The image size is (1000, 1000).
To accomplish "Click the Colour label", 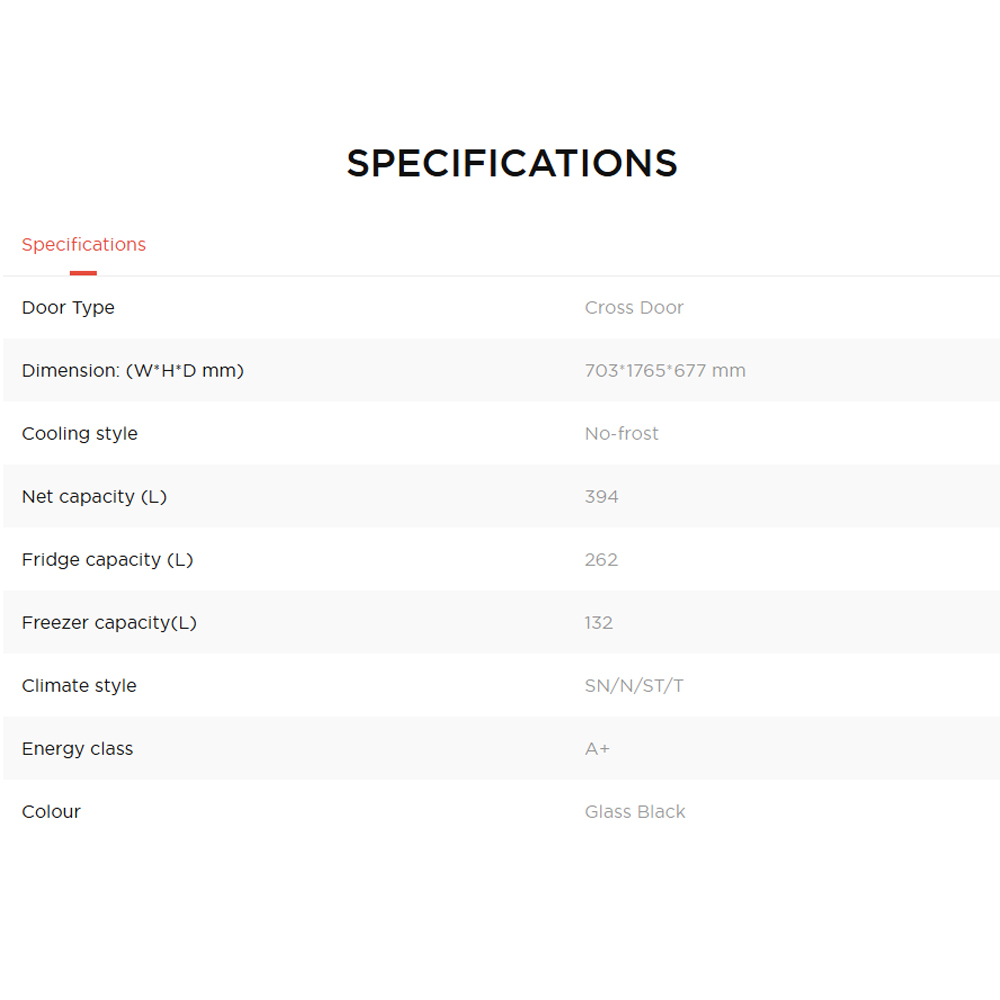I will 51,812.
